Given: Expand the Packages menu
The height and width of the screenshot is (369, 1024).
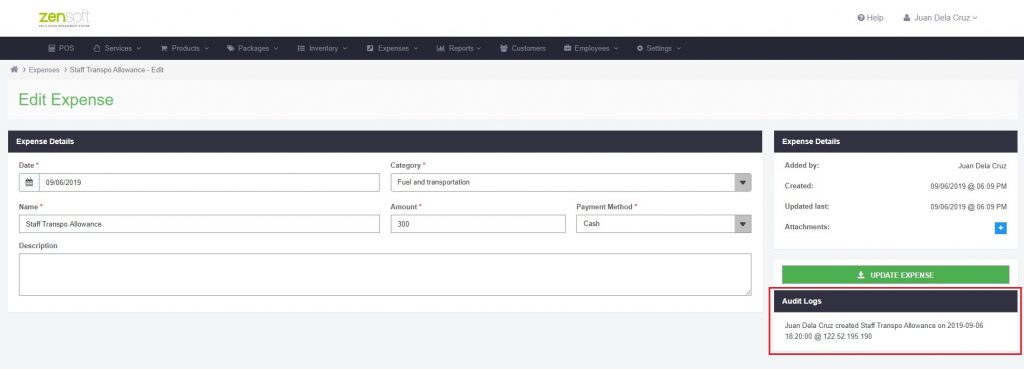Looking at the screenshot, I should [x=253, y=48].
